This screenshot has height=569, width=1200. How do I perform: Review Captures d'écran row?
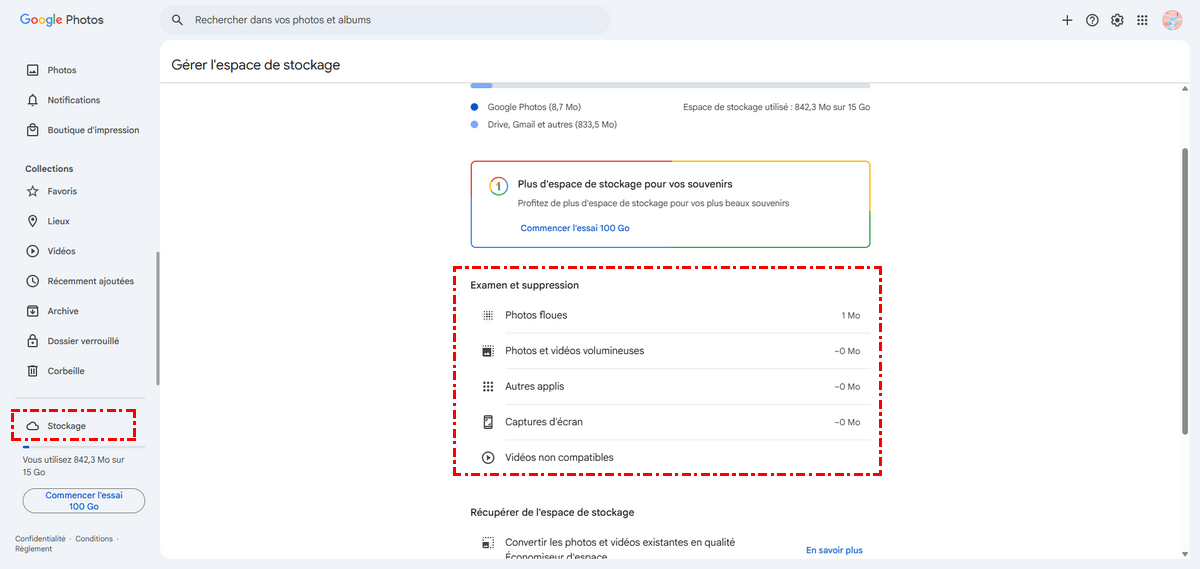pos(670,422)
